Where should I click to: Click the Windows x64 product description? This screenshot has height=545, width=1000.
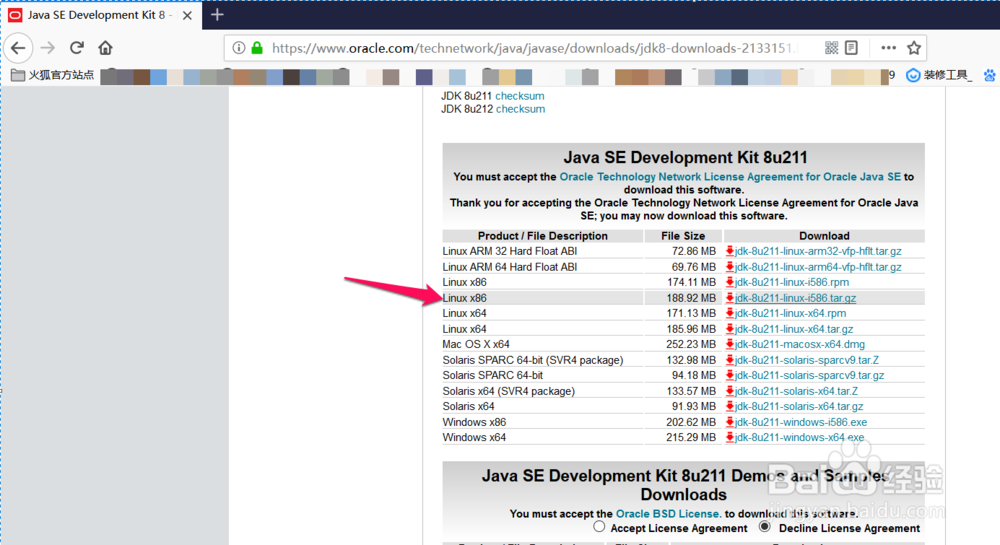pyautogui.click(x=474, y=438)
